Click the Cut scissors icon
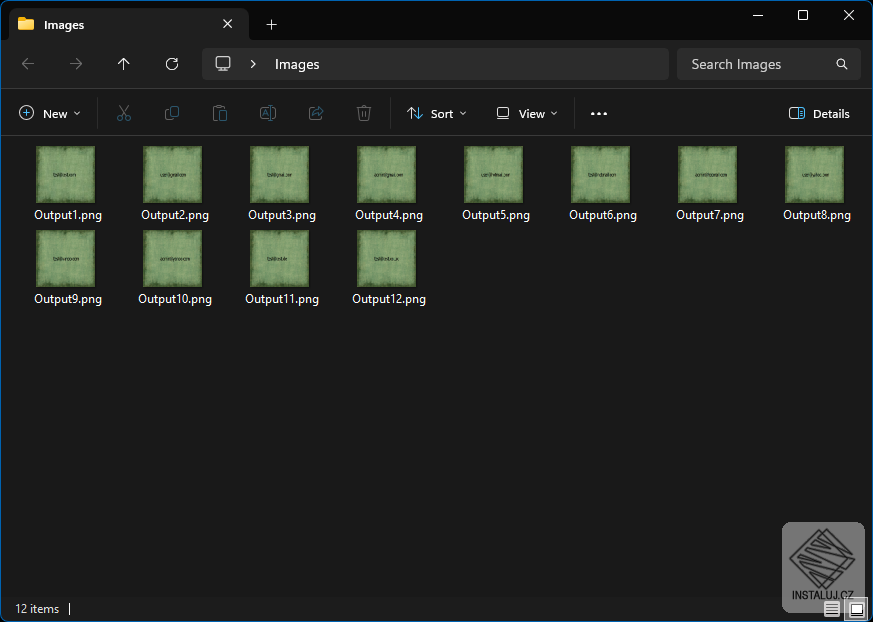873x622 pixels. coord(124,114)
